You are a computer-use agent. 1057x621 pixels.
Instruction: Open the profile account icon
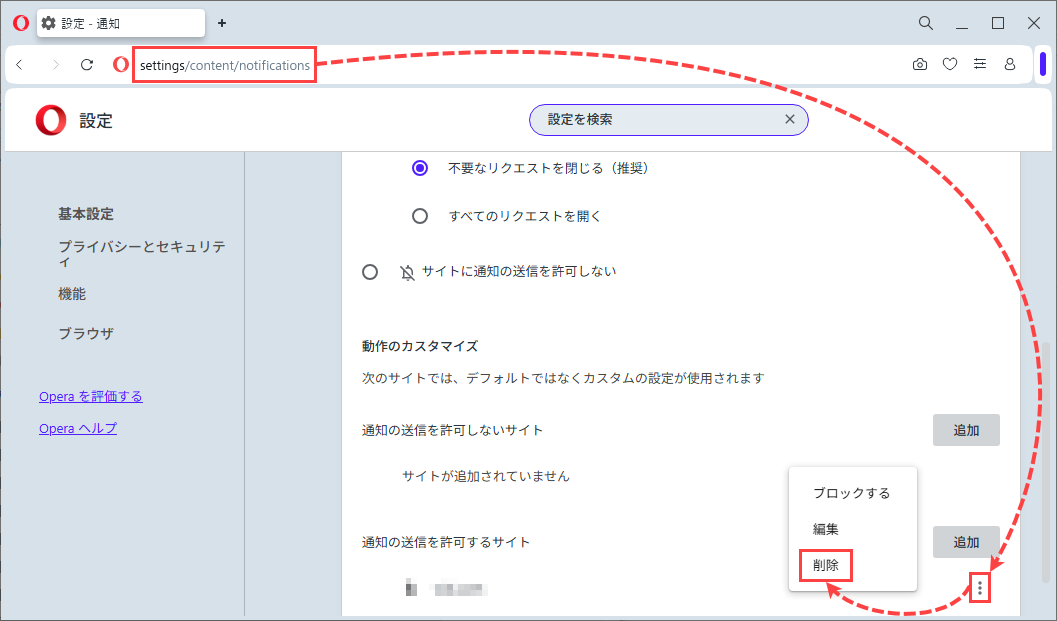(x=1010, y=64)
